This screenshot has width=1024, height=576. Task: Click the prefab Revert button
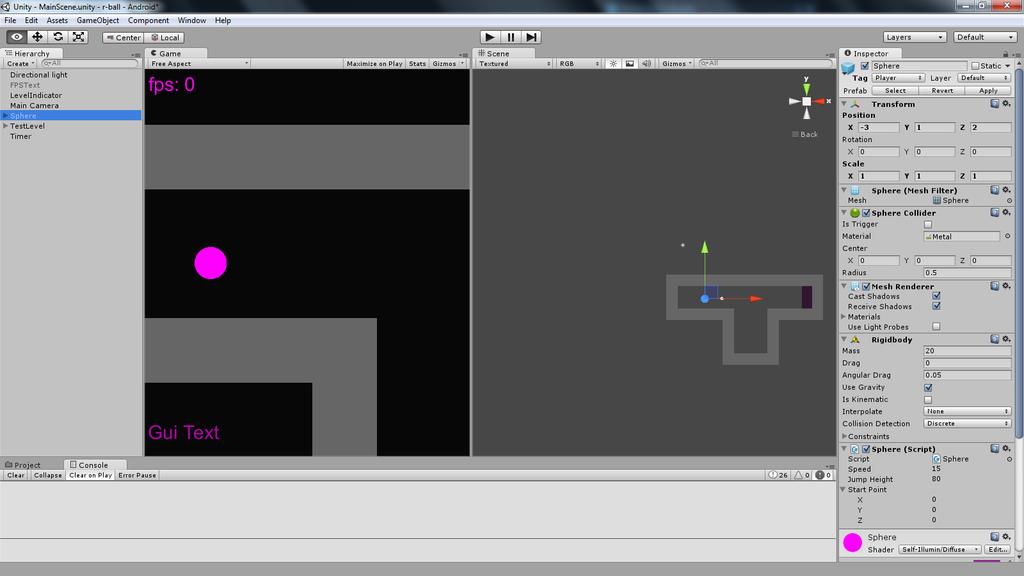pyautogui.click(x=942, y=91)
